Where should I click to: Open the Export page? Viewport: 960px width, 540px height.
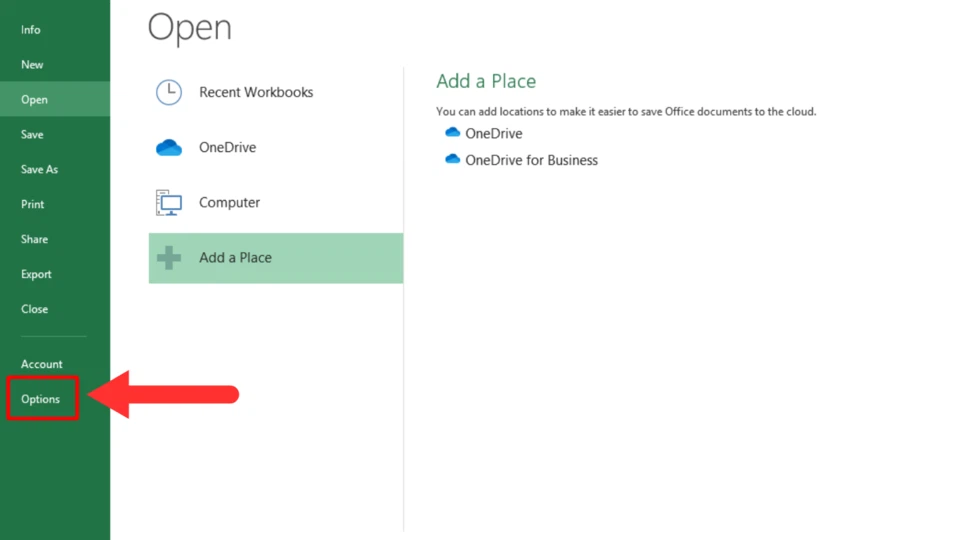(36, 275)
